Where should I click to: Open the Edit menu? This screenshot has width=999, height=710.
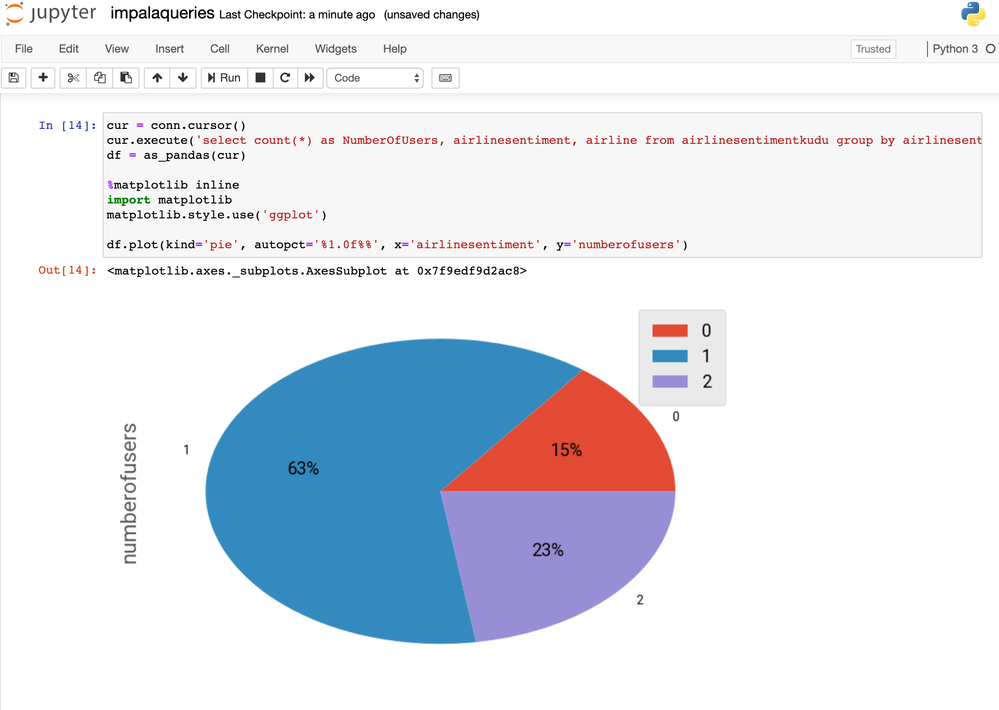point(69,48)
